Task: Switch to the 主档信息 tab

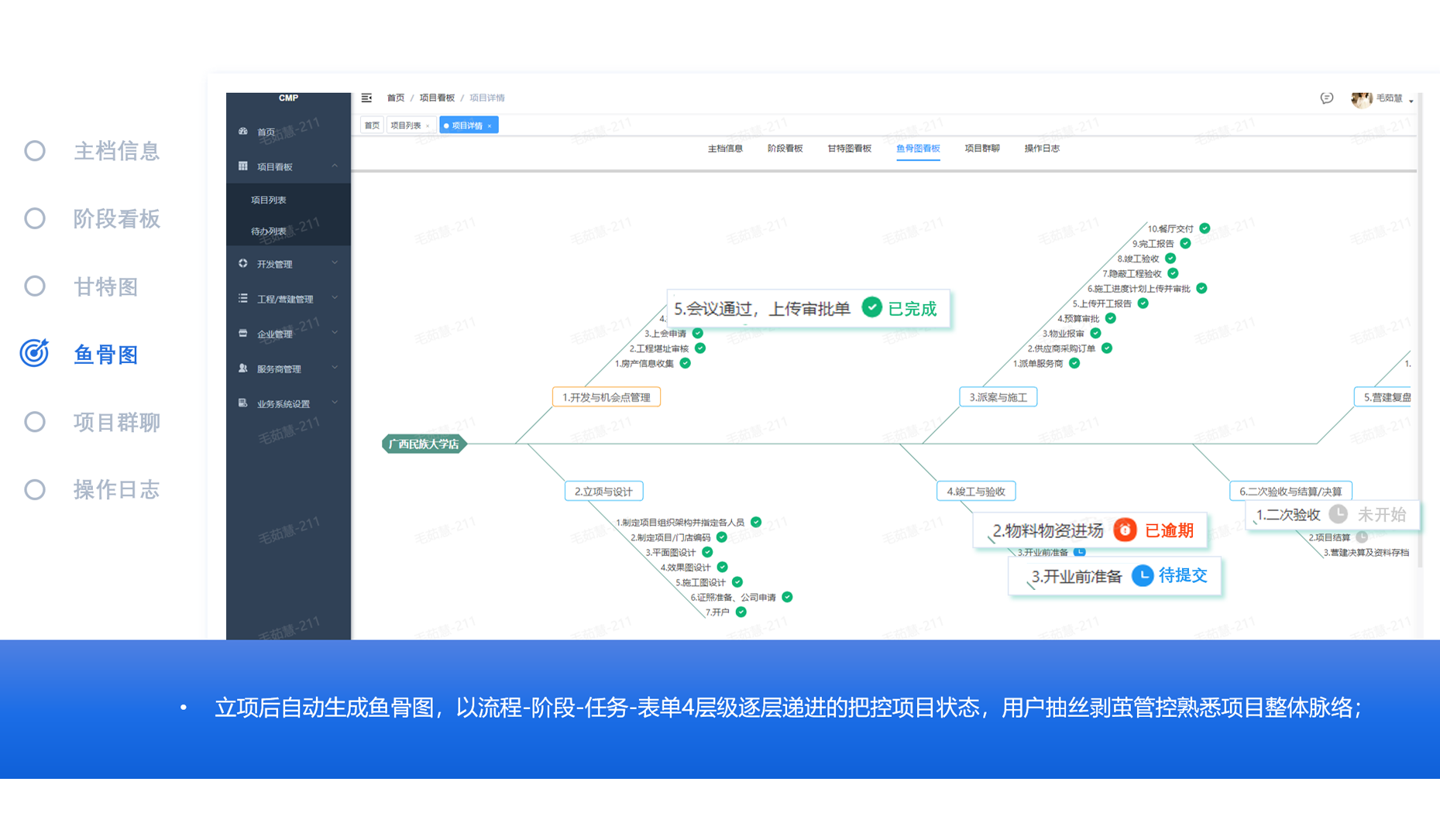Action: tap(725, 149)
